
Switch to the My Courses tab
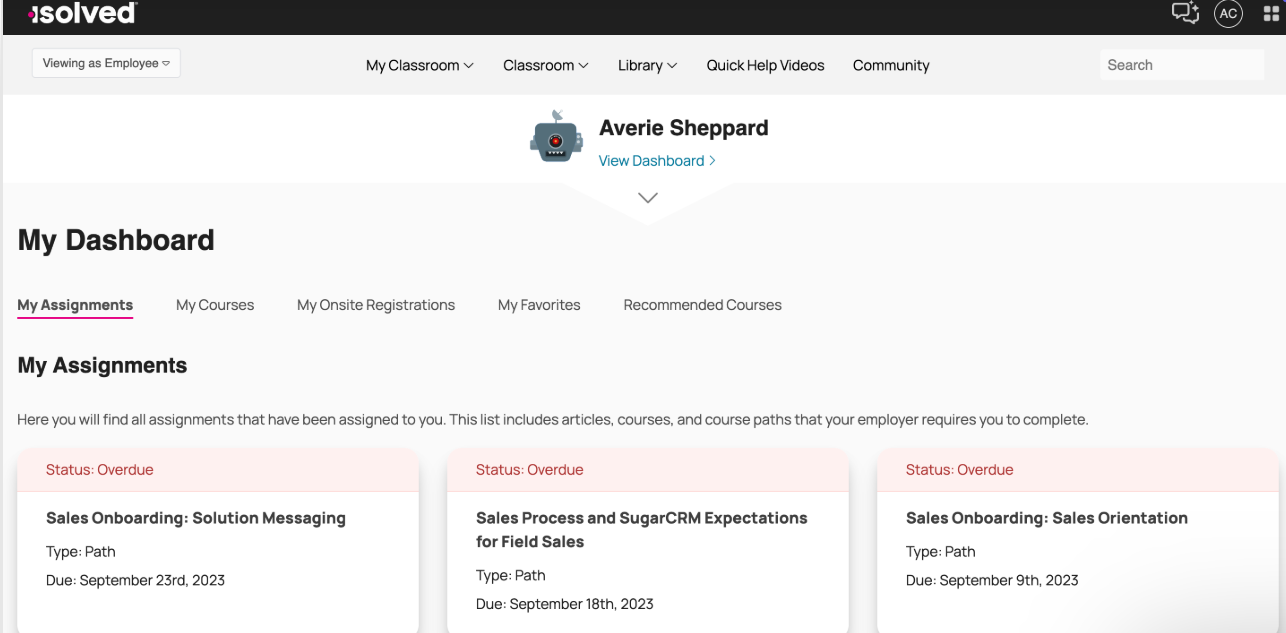tap(214, 305)
